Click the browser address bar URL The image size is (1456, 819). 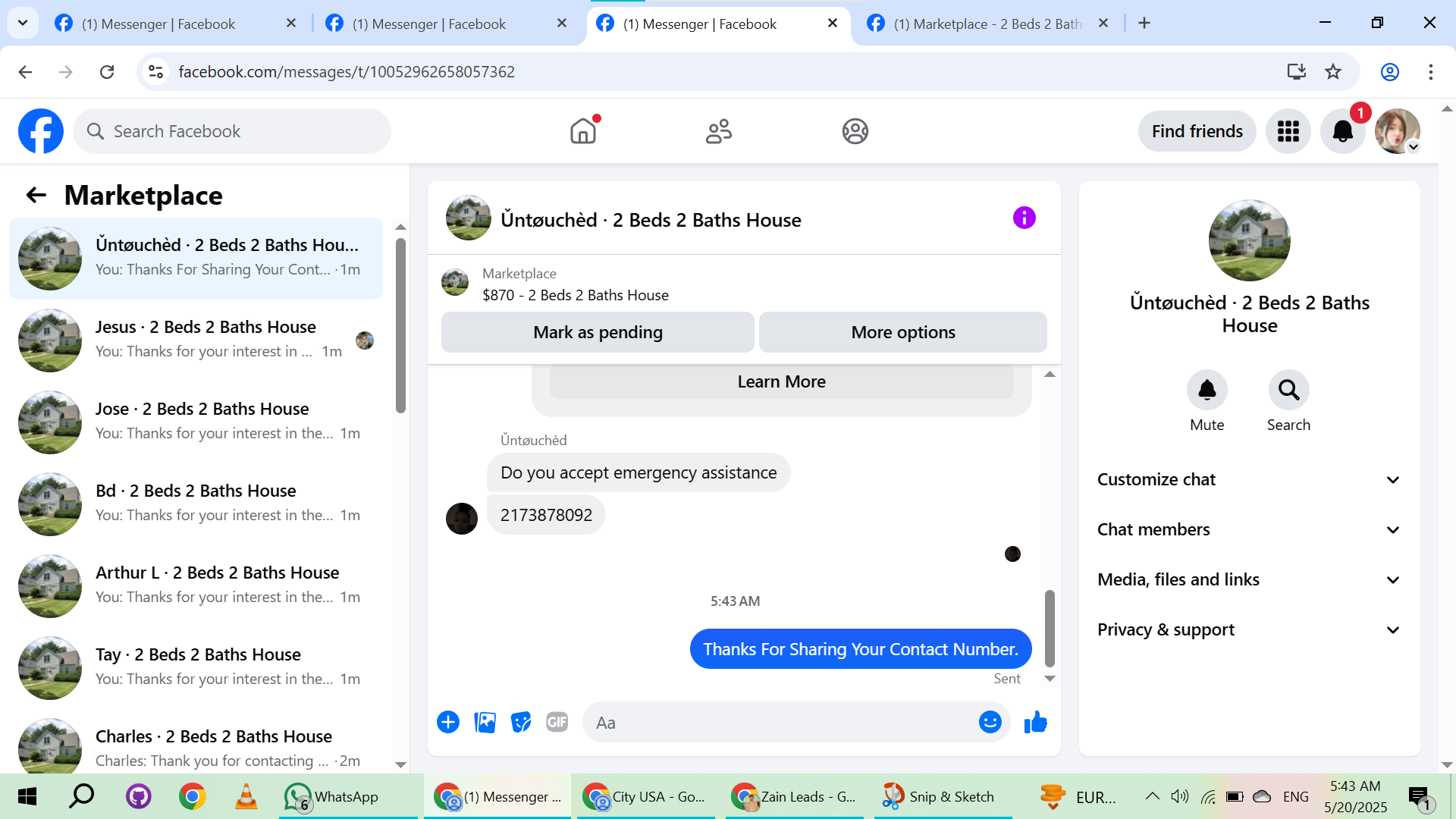(347, 72)
